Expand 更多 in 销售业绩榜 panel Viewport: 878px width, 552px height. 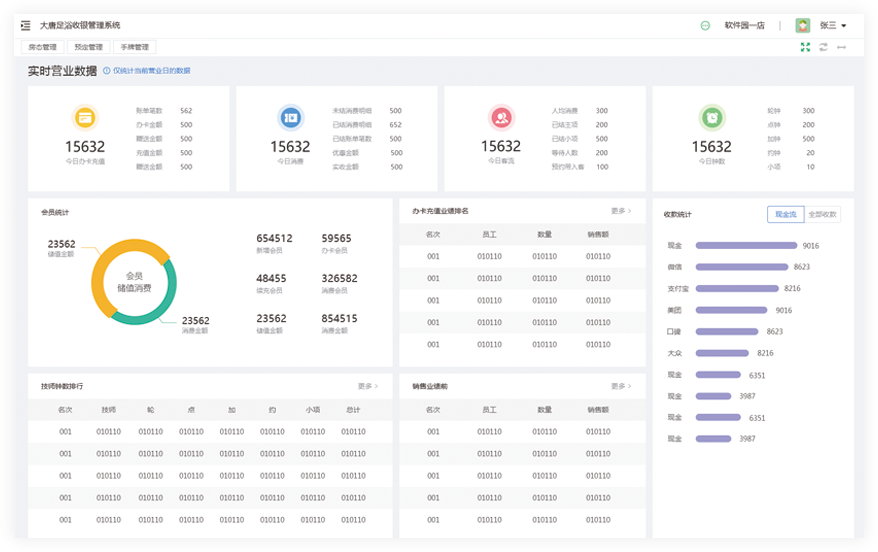point(621,386)
